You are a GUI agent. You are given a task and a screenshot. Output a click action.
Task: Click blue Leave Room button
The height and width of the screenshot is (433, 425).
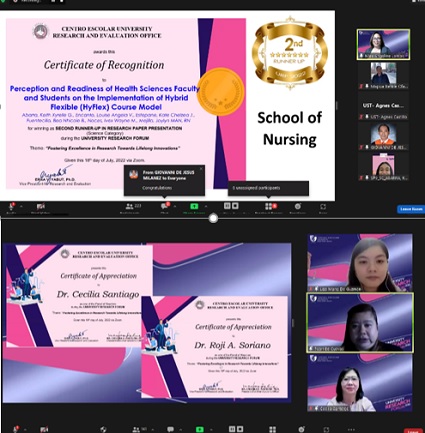pos(411,209)
